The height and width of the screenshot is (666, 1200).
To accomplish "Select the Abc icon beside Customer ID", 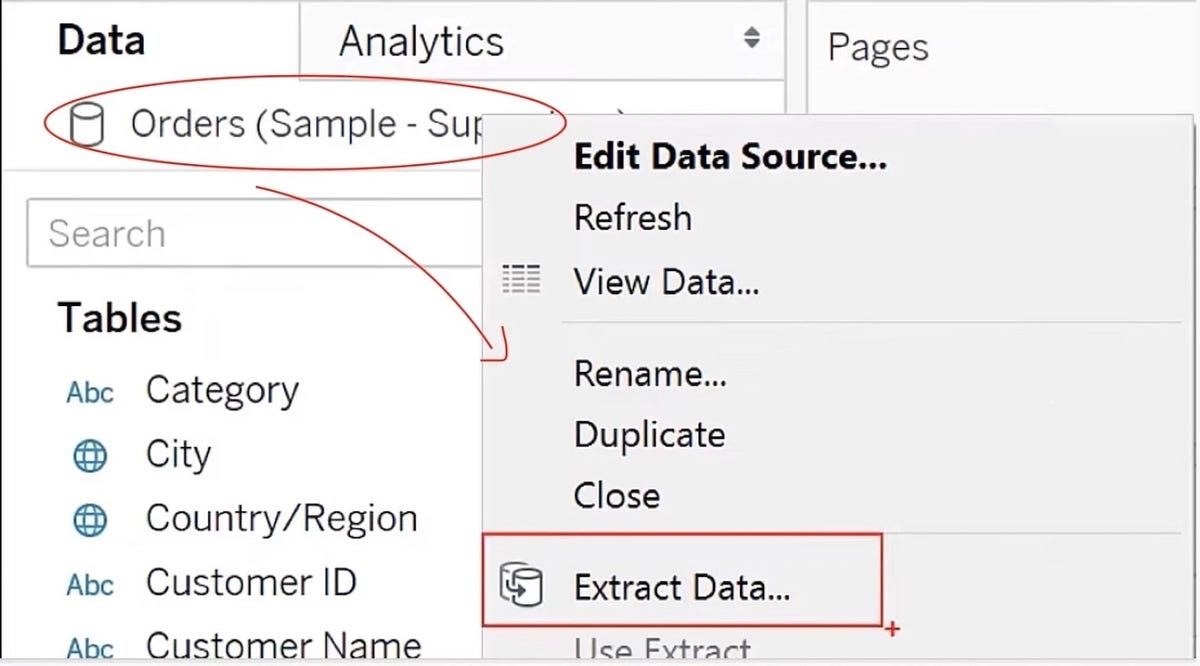I will [89, 585].
